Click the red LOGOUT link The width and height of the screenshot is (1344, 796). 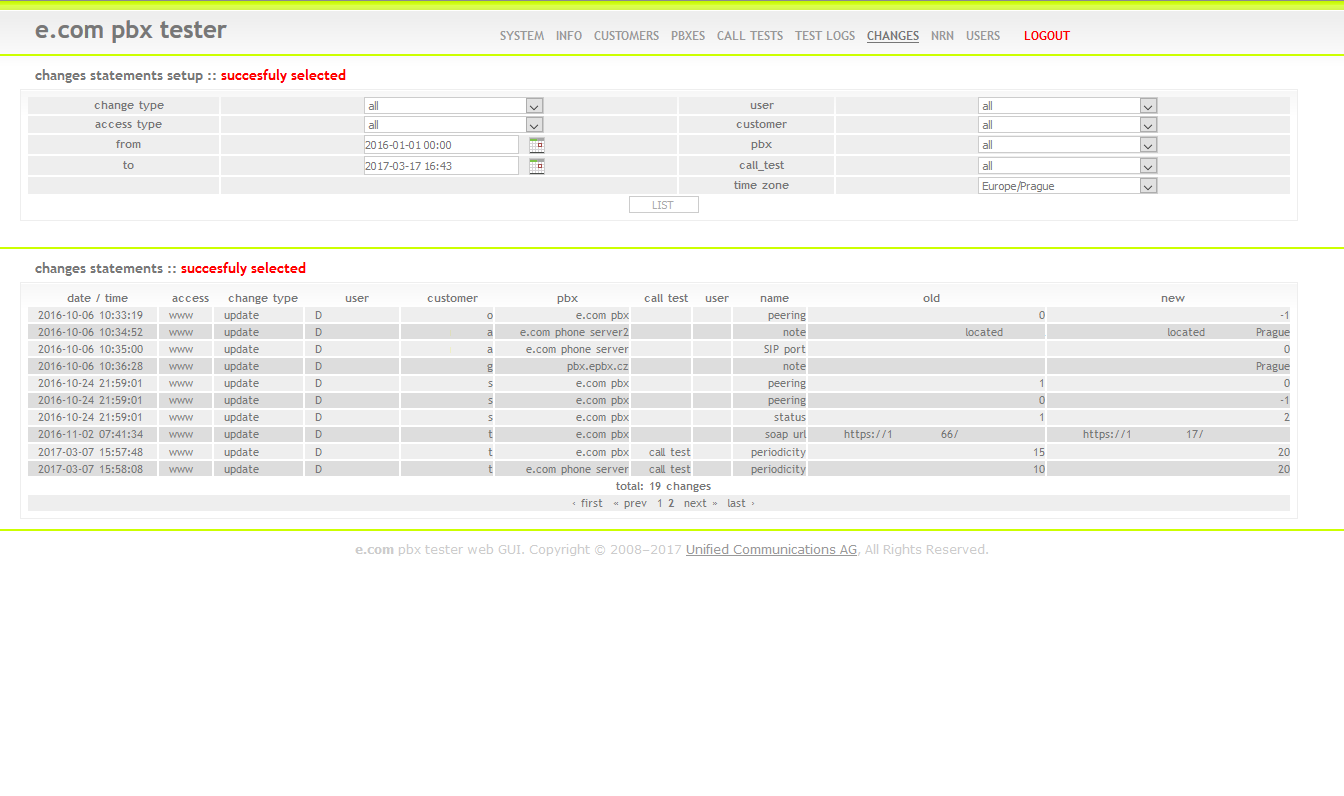coord(1047,36)
